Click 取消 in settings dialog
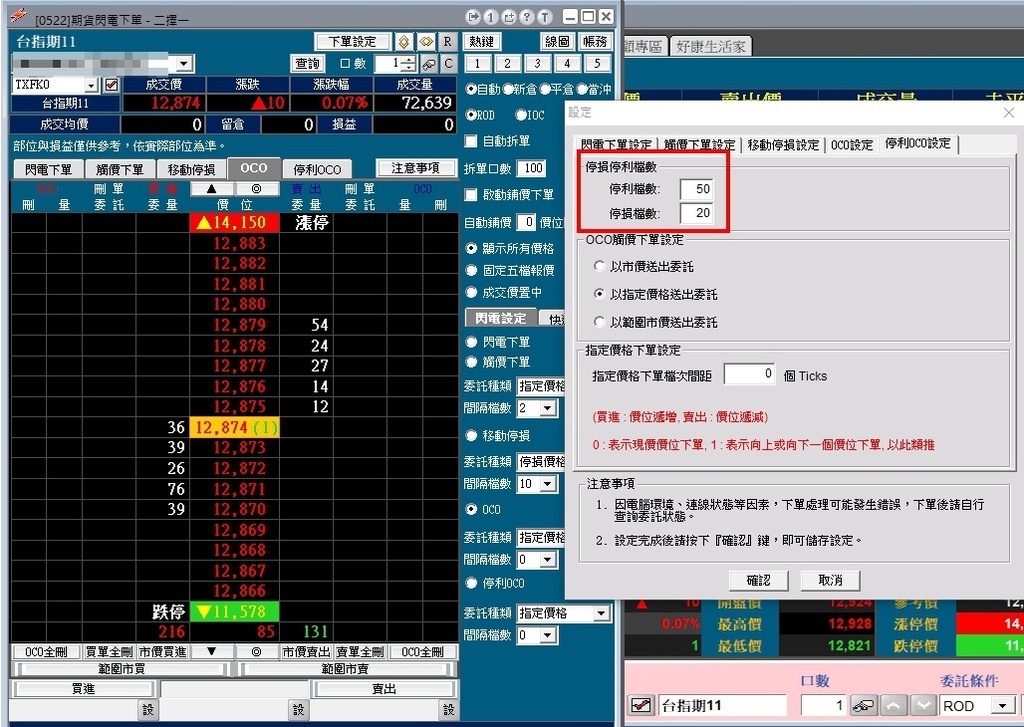The height and width of the screenshot is (727, 1024). pos(831,580)
